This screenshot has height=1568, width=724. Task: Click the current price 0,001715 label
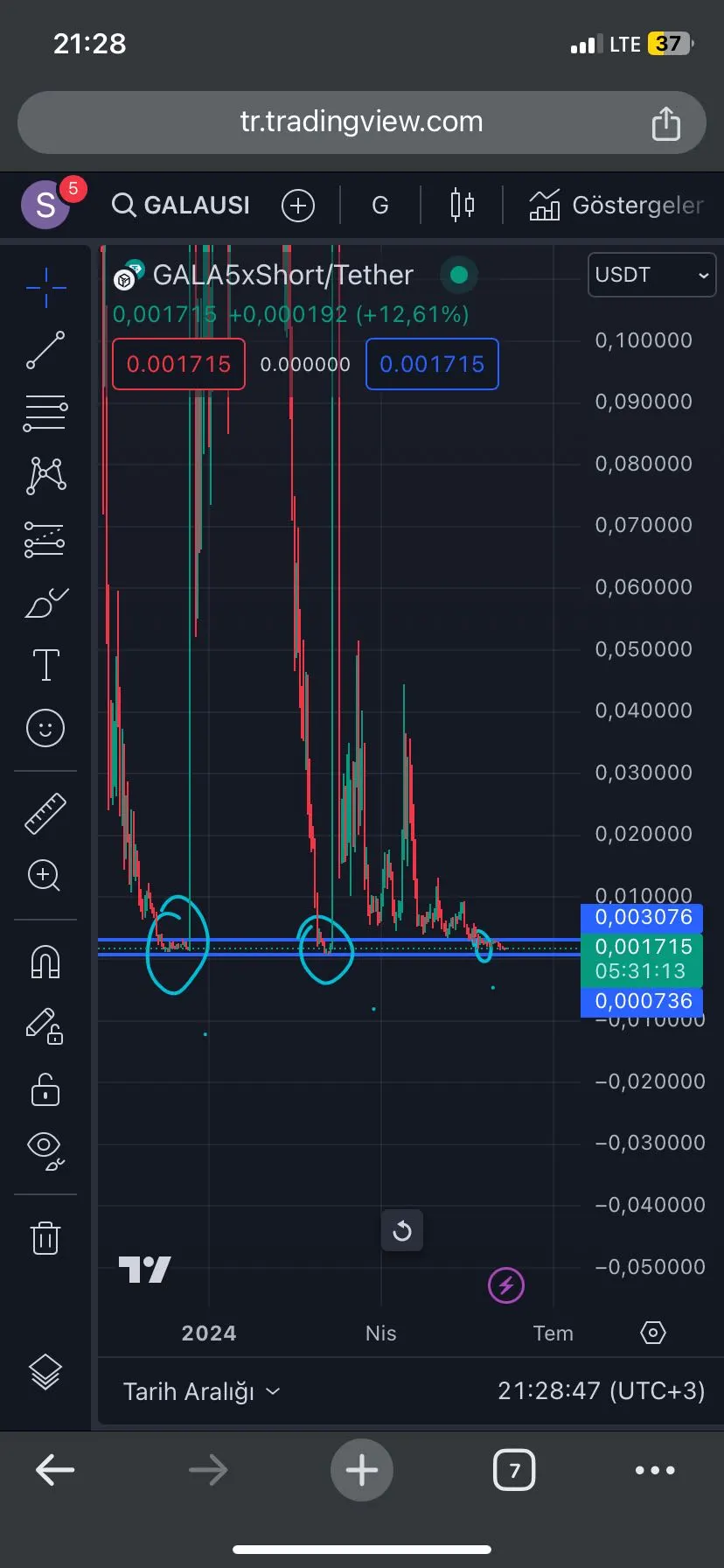[x=642, y=959]
